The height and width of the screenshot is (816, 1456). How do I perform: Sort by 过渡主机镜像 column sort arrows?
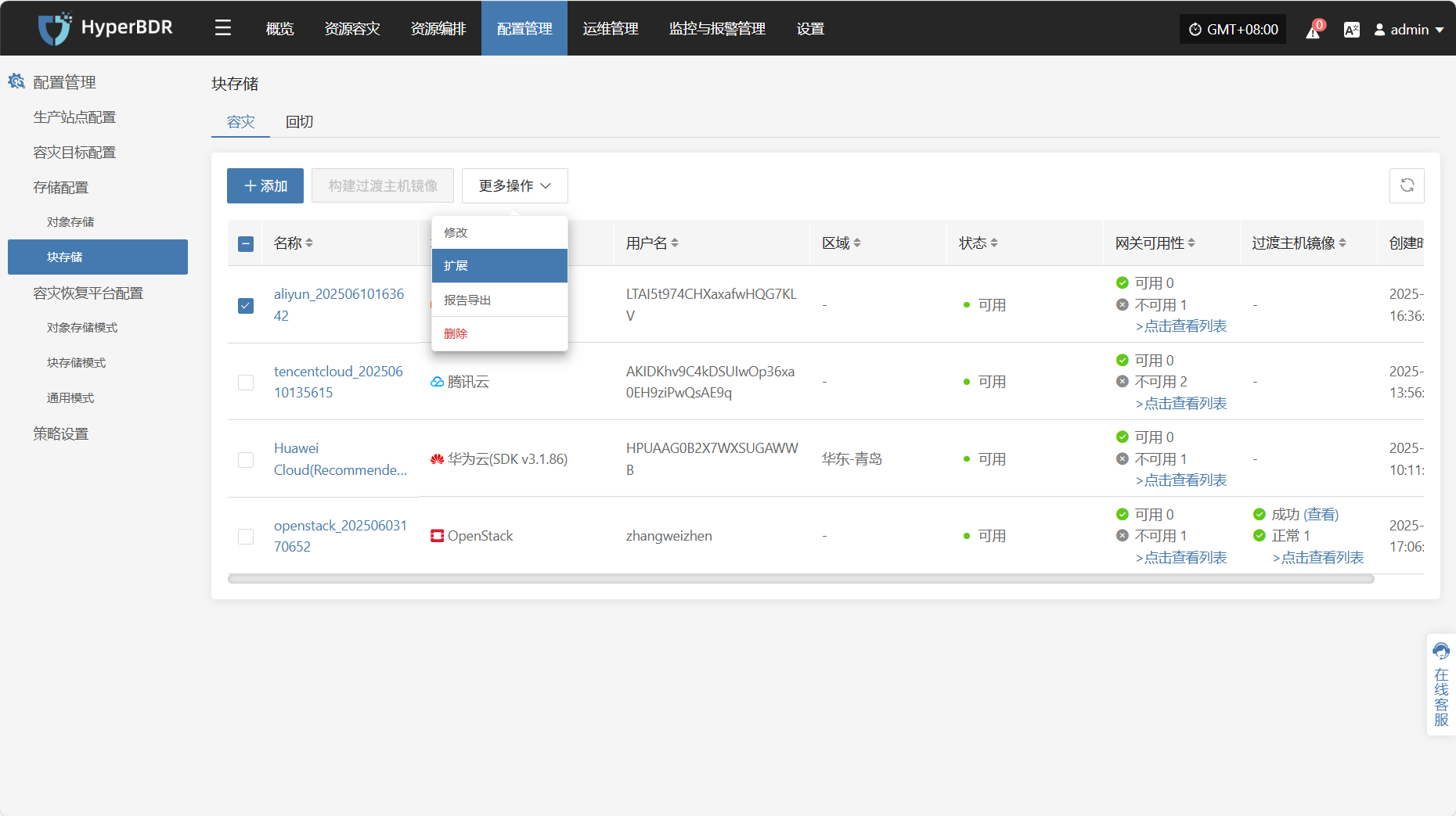coord(1342,243)
